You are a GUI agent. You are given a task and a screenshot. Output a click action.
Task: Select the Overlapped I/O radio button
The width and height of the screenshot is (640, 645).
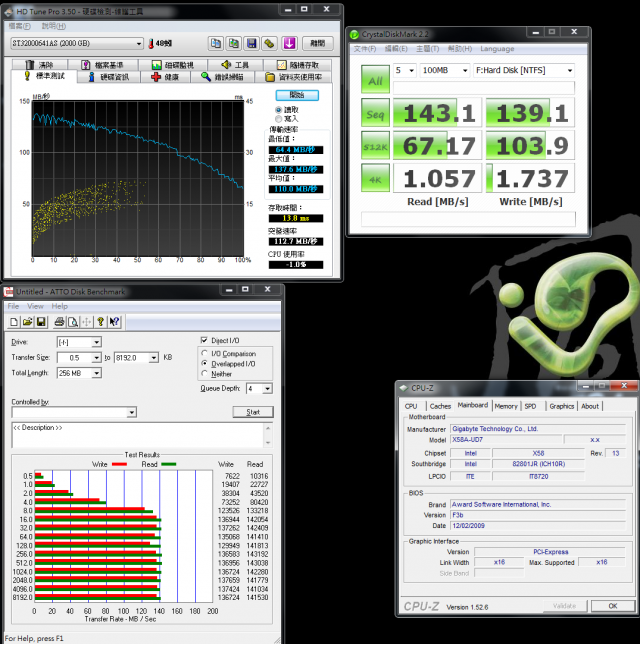204,364
